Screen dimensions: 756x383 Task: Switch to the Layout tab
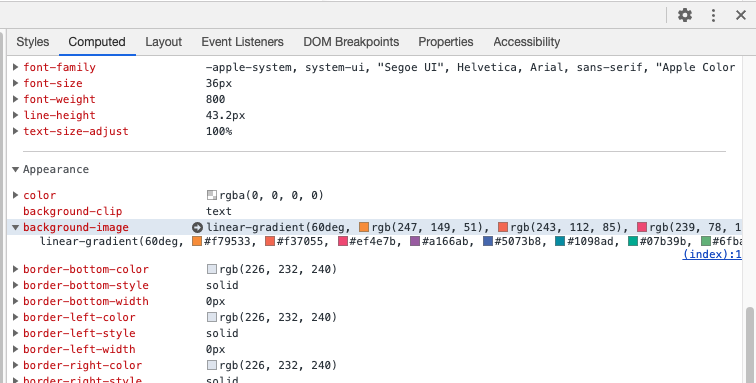point(163,42)
